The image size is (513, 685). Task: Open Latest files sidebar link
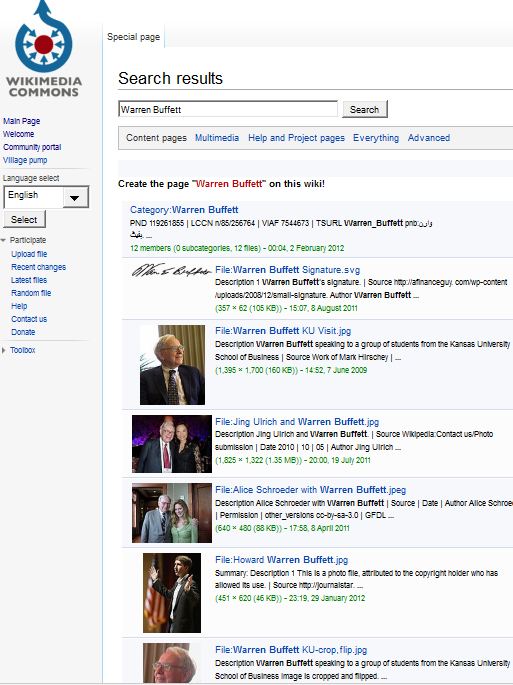coord(29,280)
